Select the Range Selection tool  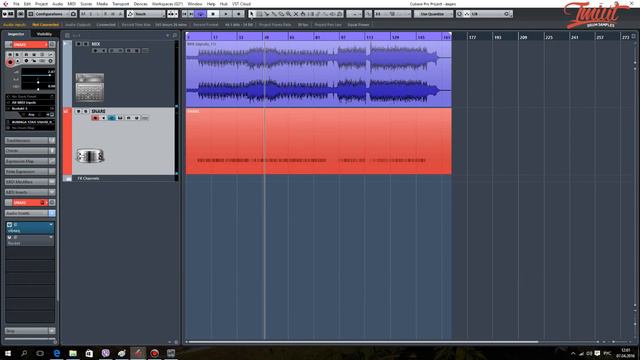259,14
